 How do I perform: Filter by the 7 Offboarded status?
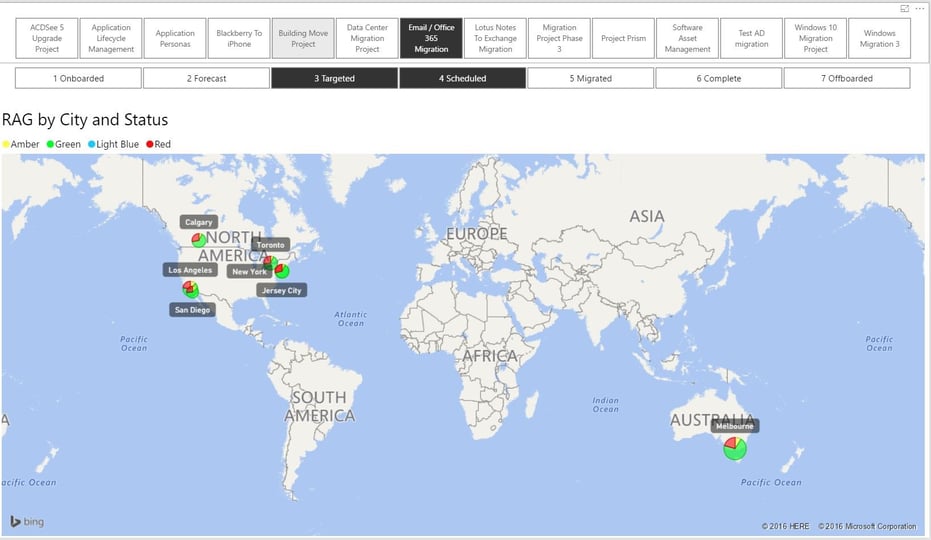click(847, 78)
